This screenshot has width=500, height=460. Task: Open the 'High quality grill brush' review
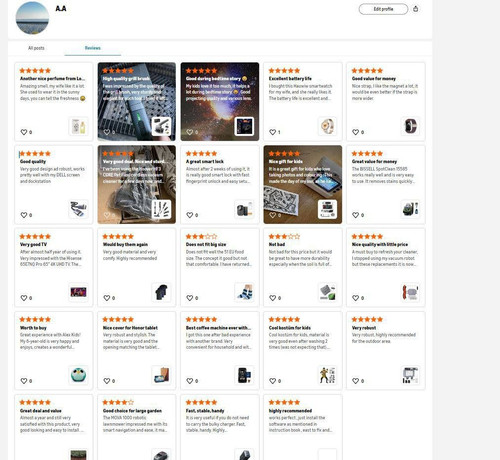tap(137, 101)
